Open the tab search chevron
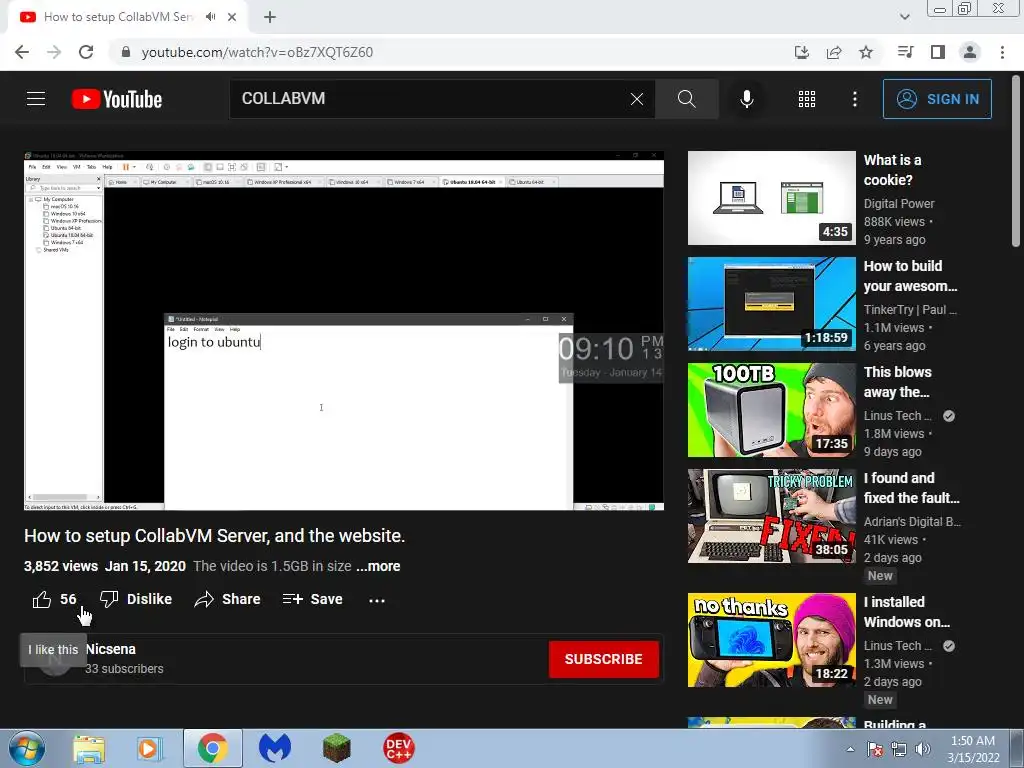1024x768 pixels. coord(904,17)
